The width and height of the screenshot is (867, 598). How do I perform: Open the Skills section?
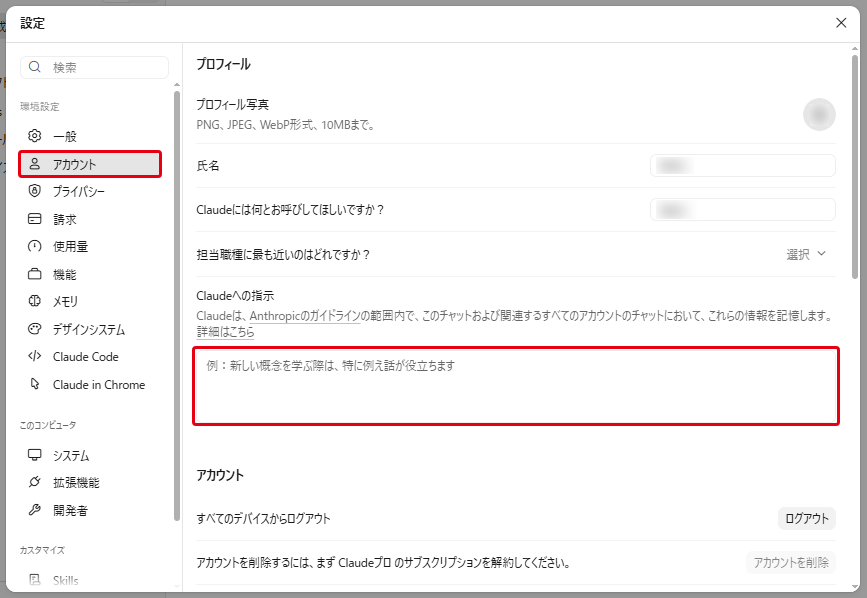90,580
